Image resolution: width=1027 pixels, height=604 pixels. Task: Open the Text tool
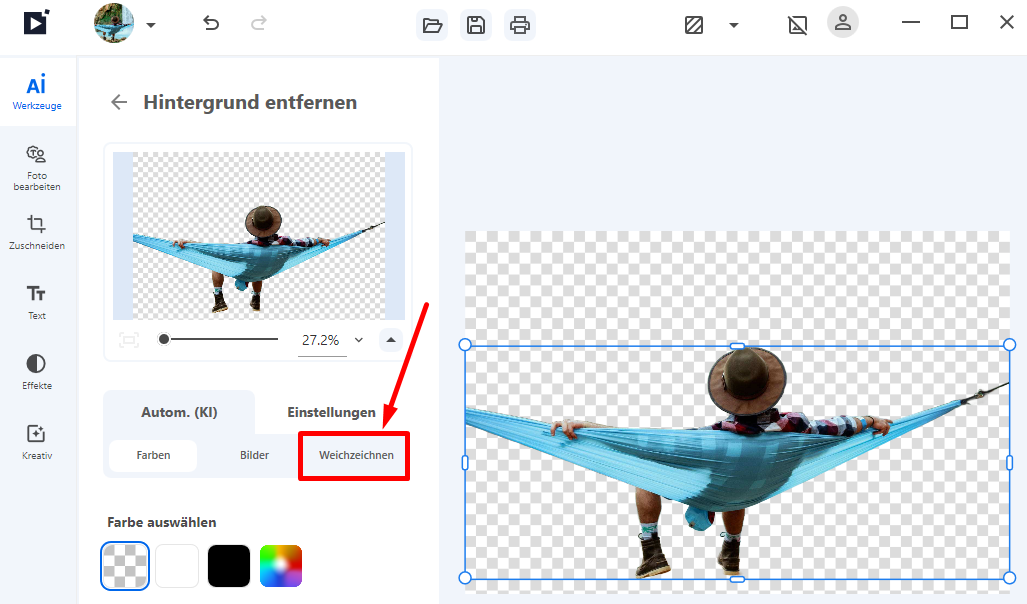[37, 302]
